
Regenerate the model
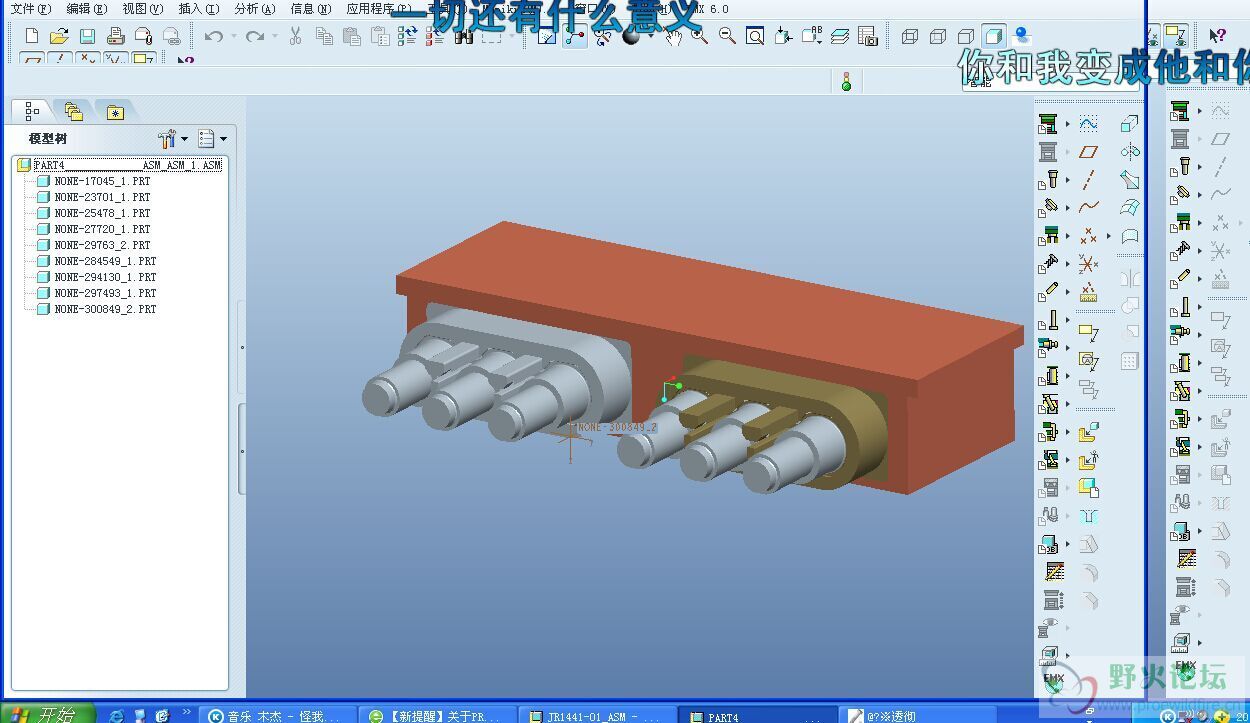coord(407,37)
